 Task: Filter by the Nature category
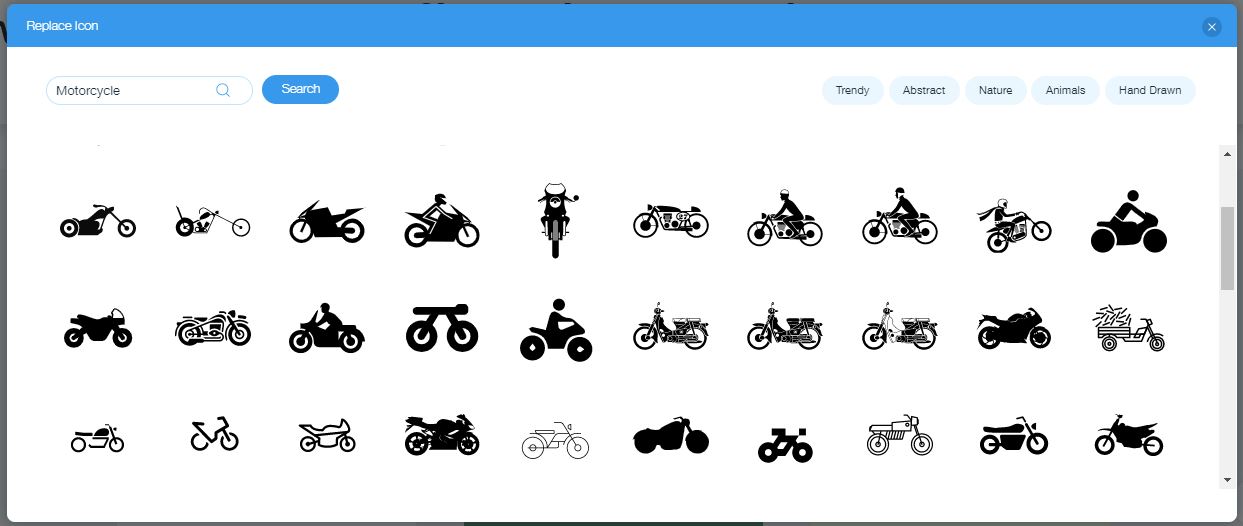995,90
